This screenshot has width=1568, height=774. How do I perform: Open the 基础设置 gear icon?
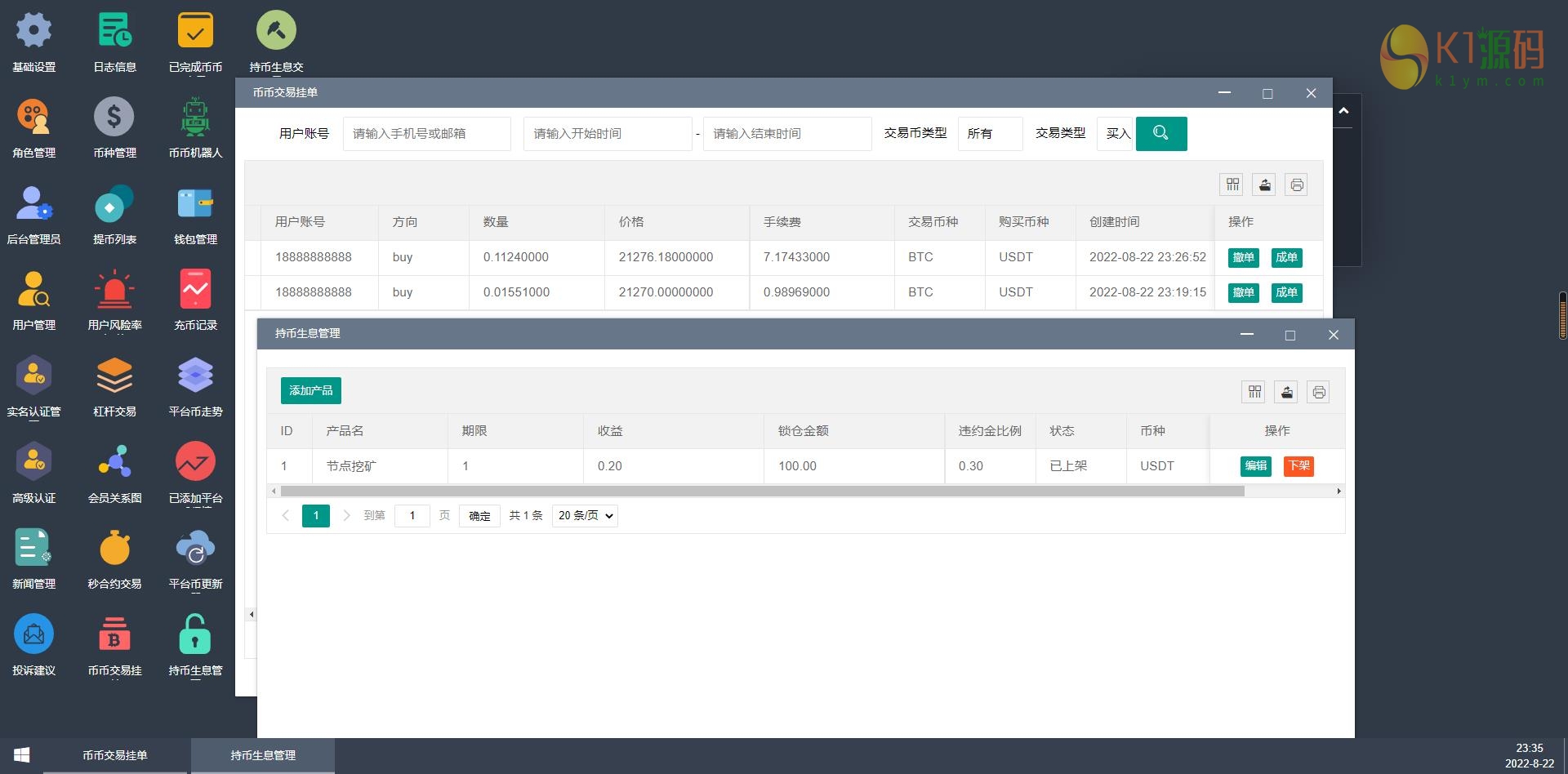(33, 31)
